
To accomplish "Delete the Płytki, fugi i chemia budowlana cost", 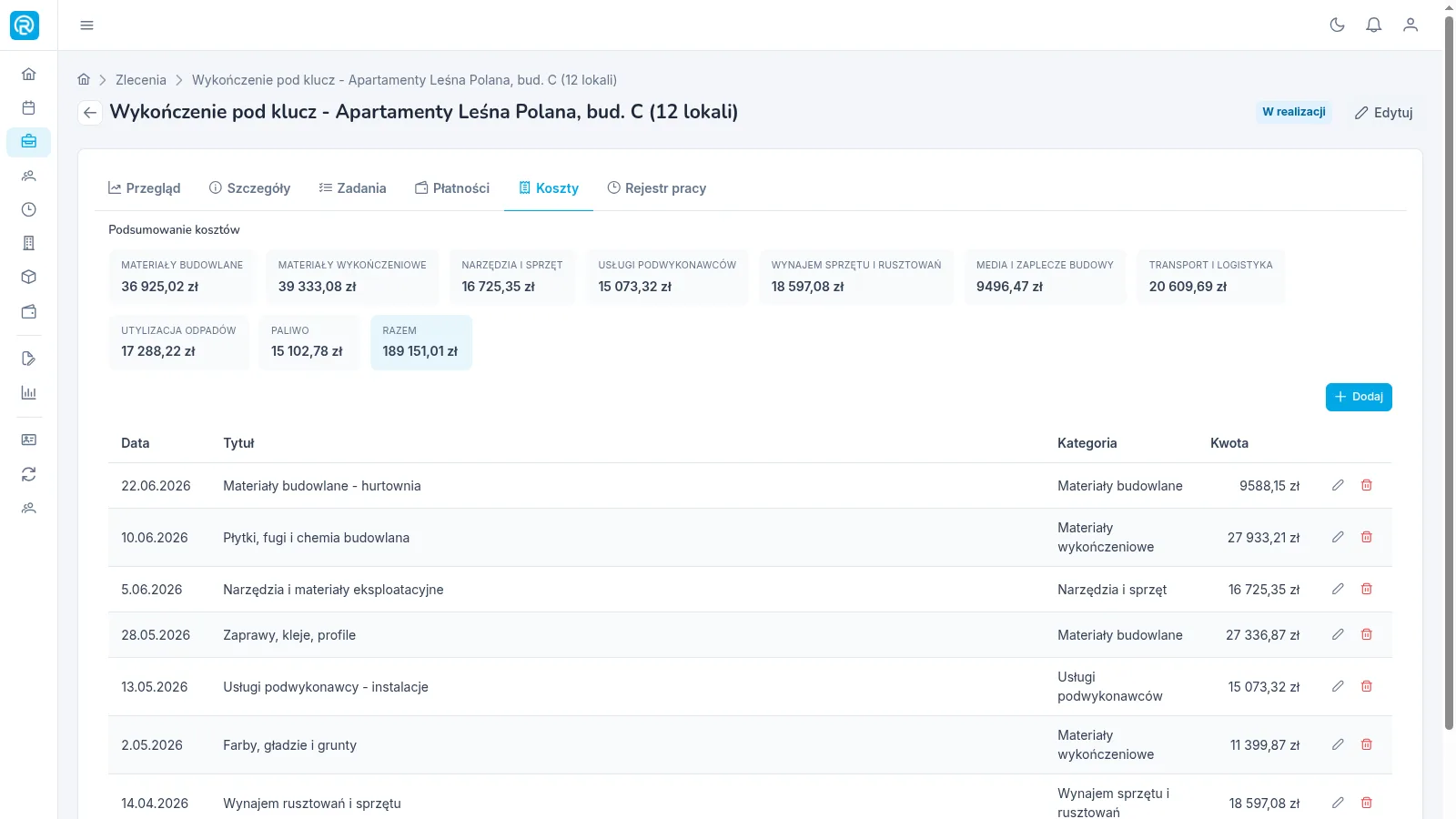I will click(x=1366, y=537).
